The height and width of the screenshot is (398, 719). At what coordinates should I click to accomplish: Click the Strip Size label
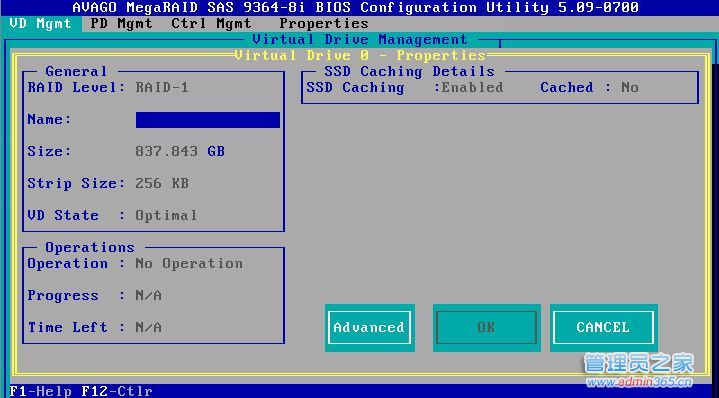(76, 183)
